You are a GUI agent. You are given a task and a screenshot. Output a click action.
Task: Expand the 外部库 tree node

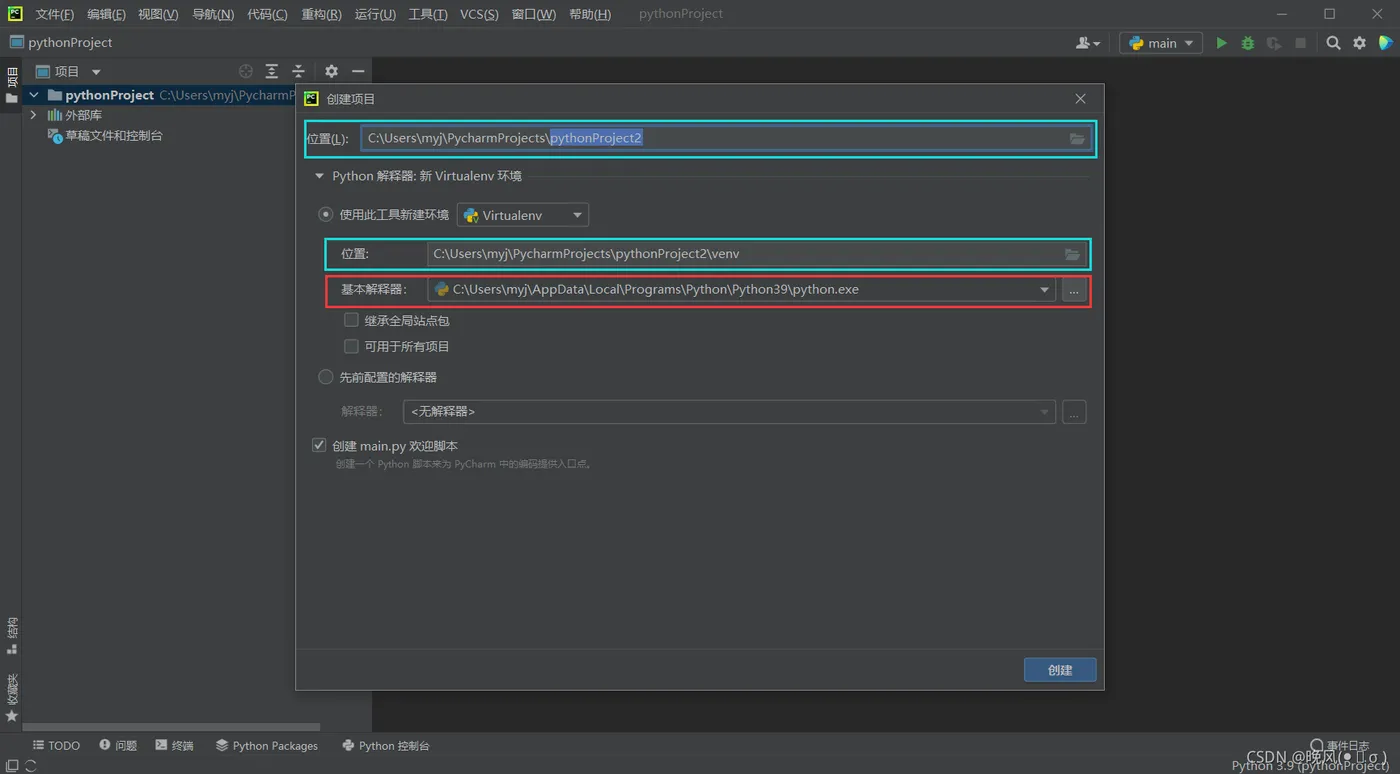34,115
